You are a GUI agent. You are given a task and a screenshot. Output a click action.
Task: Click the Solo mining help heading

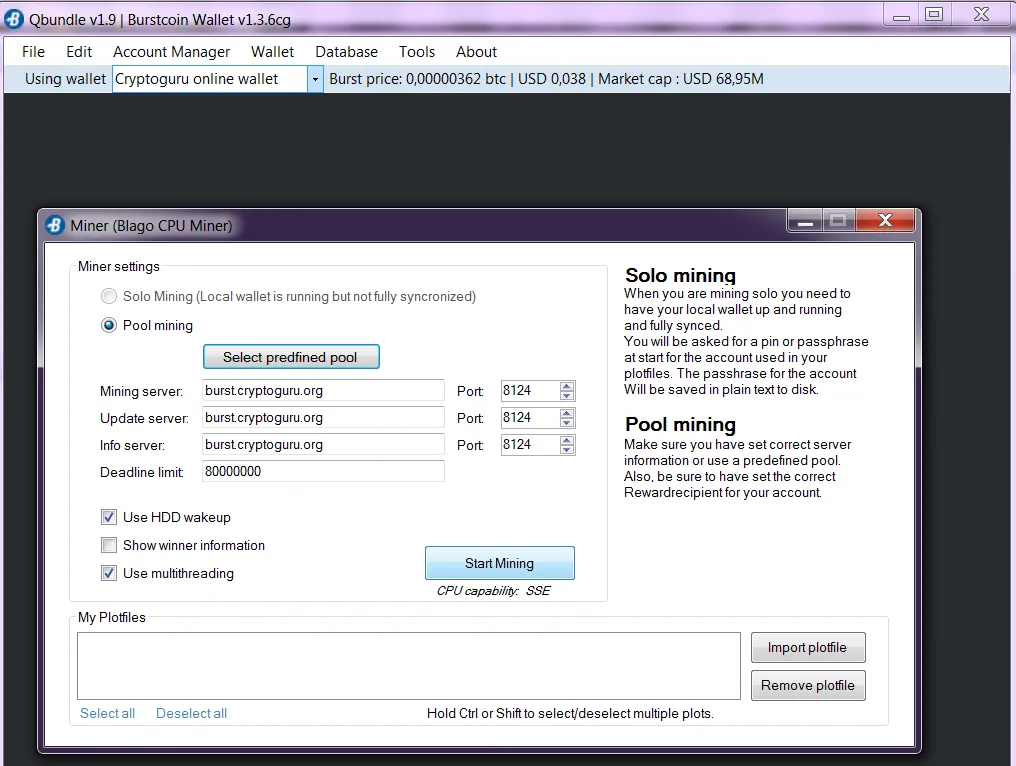click(680, 275)
